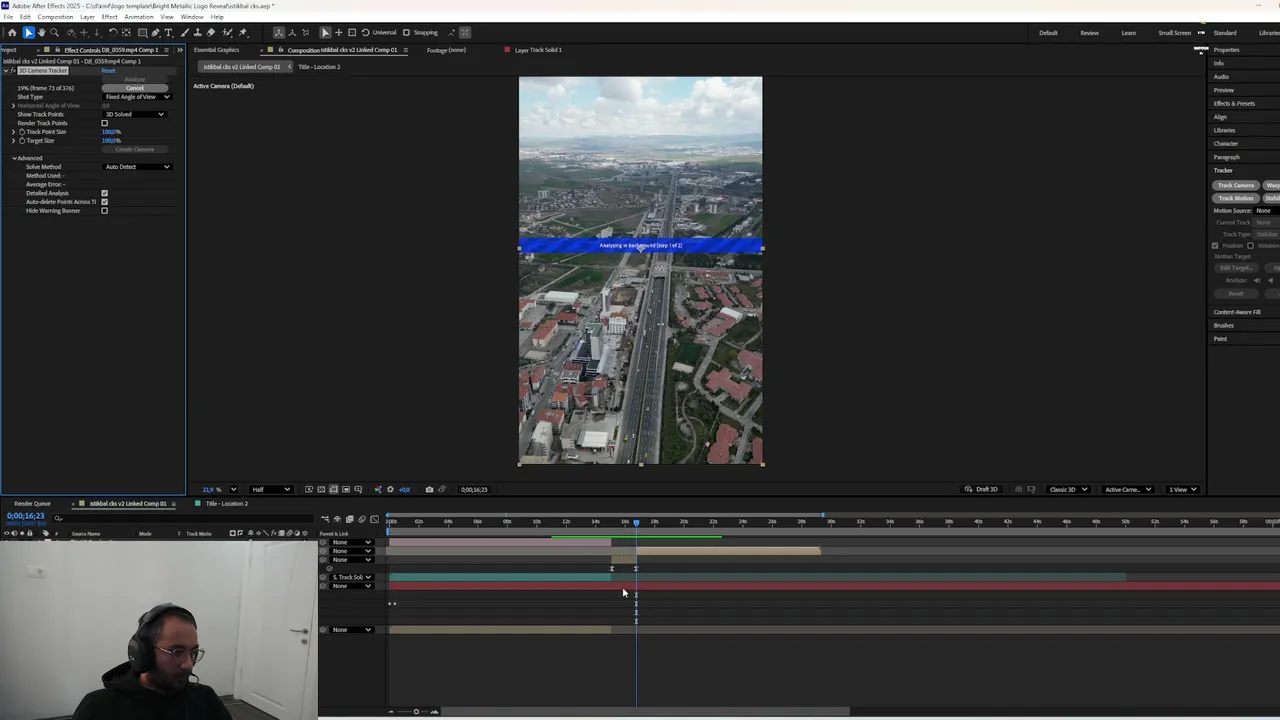Click the current-time indicator on timeline ruler
This screenshot has height=720, width=1280.
(x=636, y=522)
